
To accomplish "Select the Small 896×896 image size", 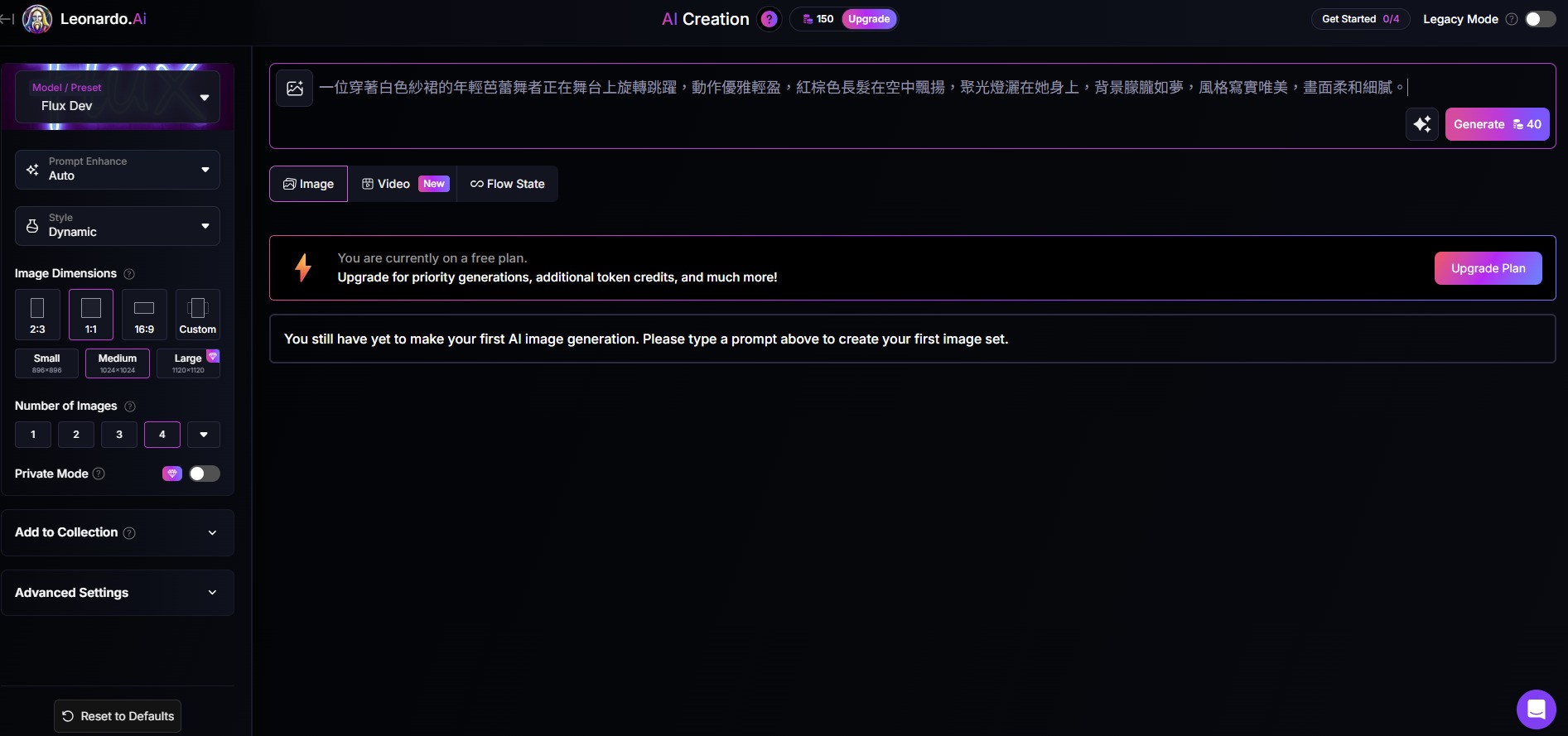I will coord(47,363).
